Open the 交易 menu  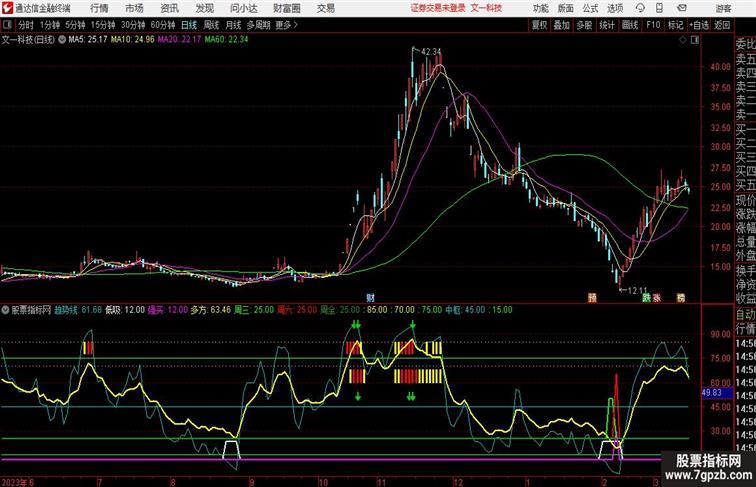pyautogui.click(x=326, y=8)
